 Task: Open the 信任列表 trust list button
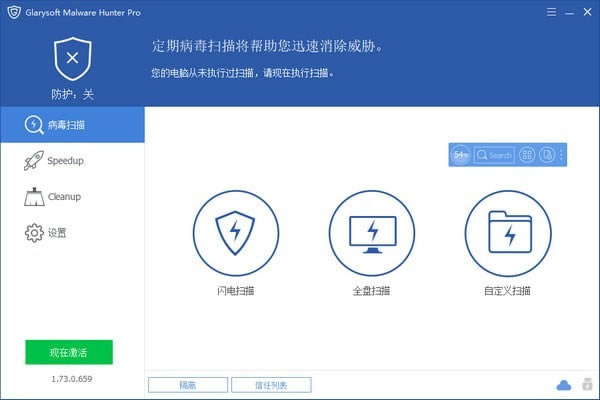coord(271,385)
